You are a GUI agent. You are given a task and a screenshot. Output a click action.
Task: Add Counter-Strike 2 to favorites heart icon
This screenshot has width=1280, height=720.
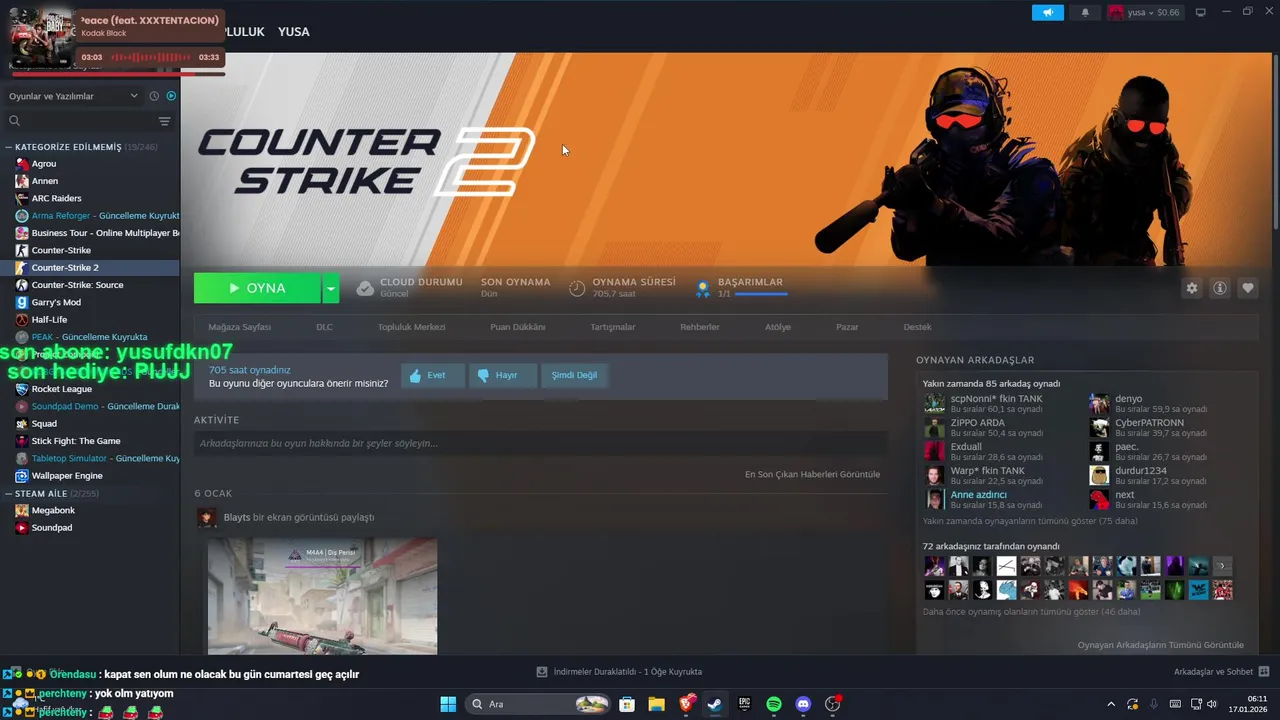click(x=1248, y=288)
